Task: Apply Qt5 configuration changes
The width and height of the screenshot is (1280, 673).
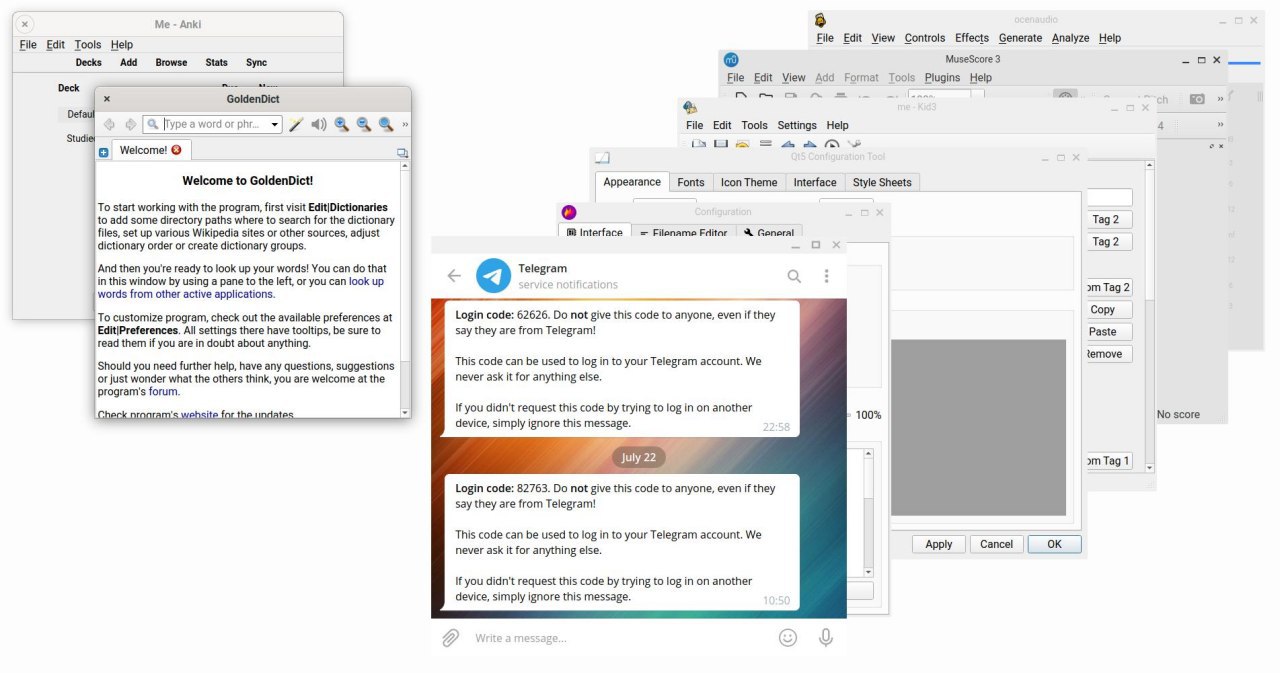Action: click(x=939, y=544)
